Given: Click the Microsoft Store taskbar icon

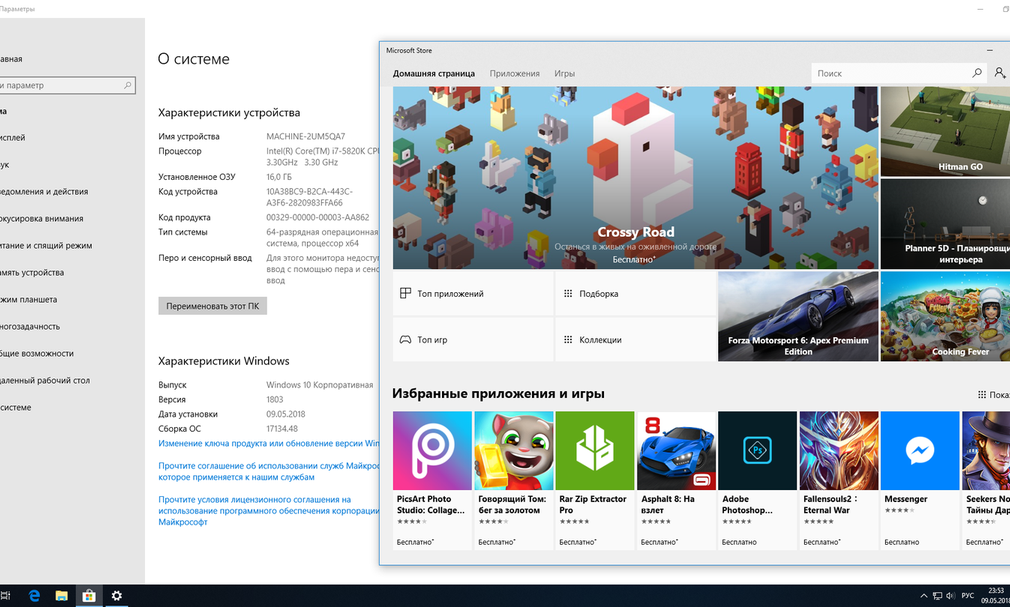Looking at the screenshot, I should (89, 595).
